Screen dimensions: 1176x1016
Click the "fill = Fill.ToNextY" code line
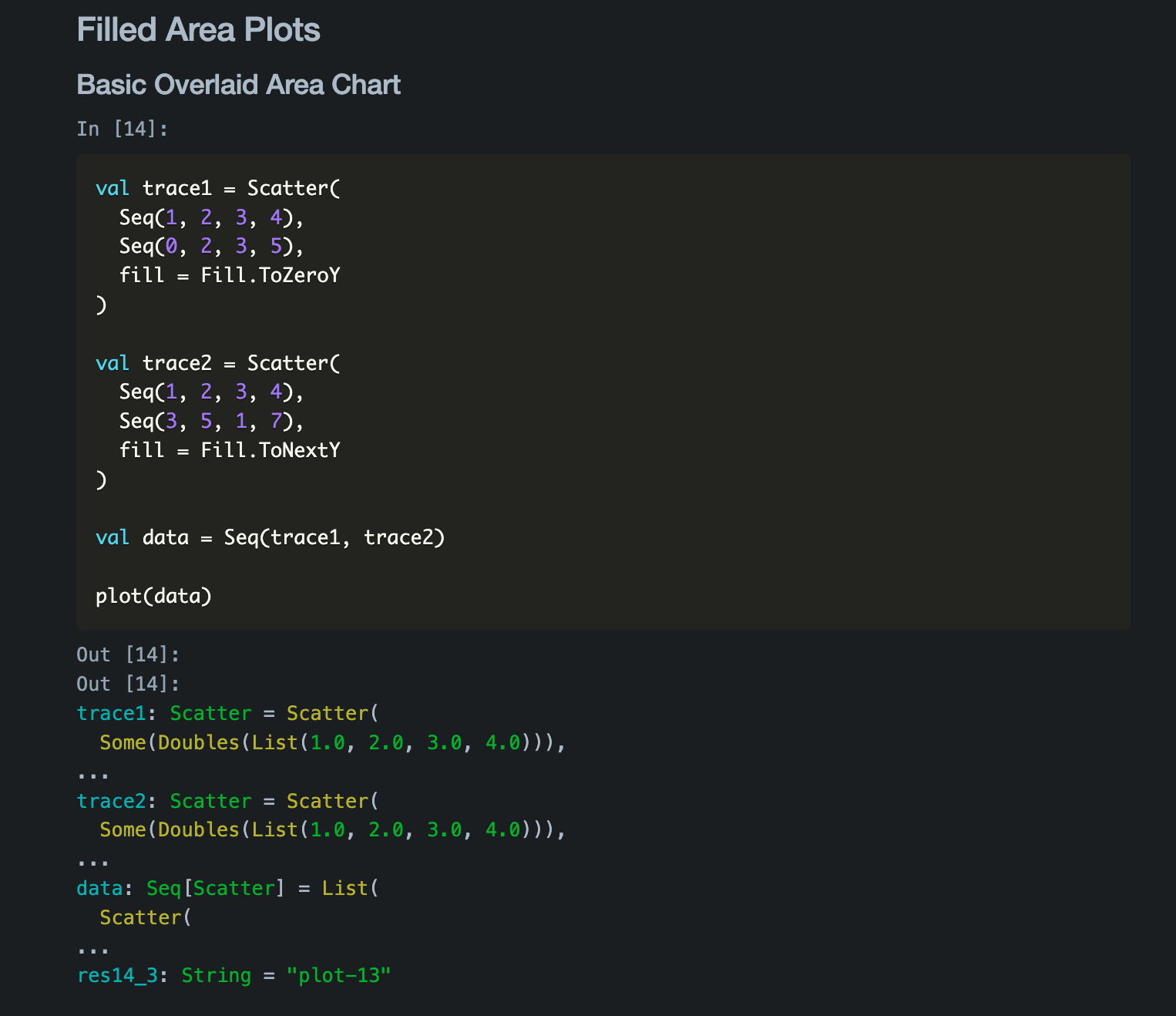coord(229,450)
